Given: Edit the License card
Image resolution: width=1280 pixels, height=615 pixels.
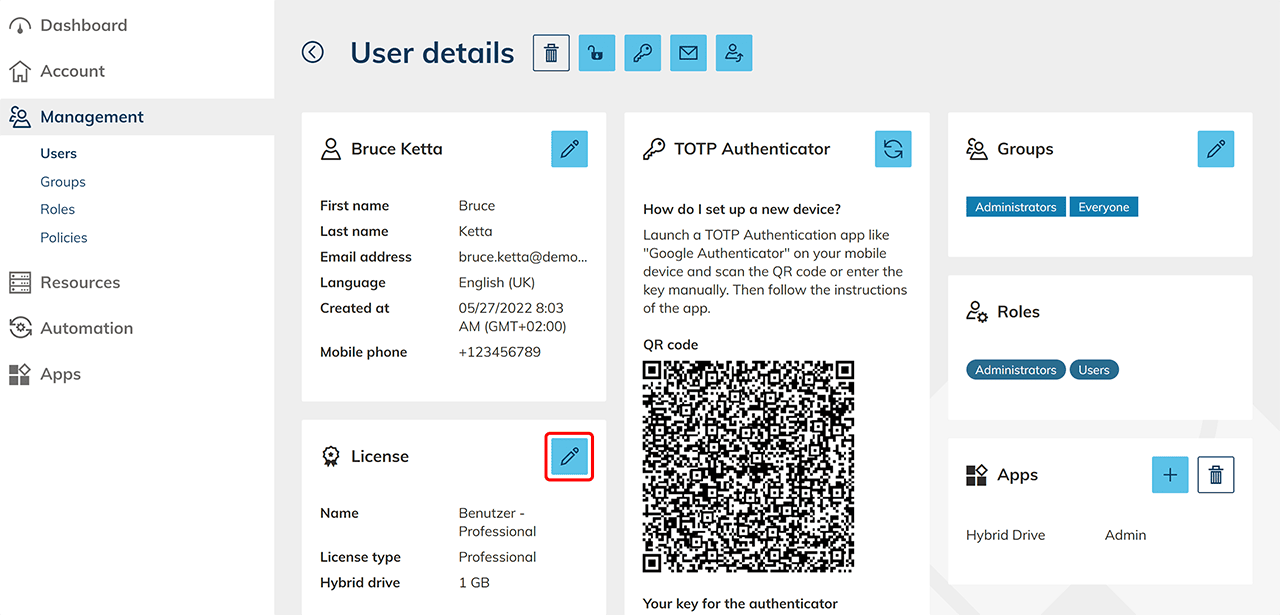Looking at the screenshot, I should (569, 456).
